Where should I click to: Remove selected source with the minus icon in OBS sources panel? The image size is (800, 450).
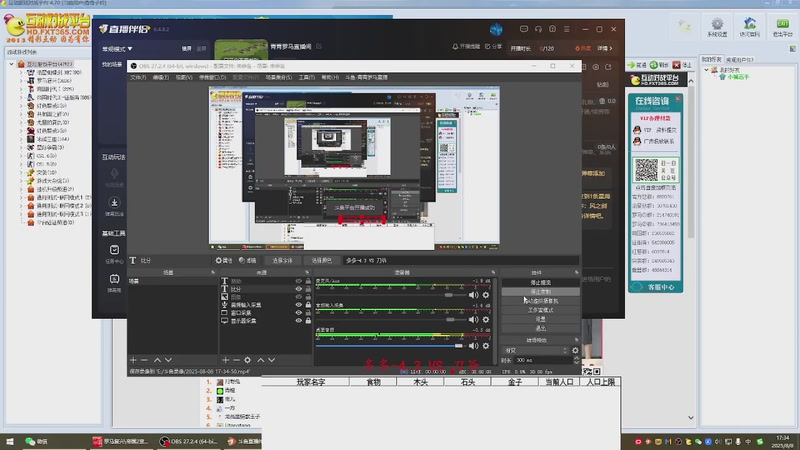(x=236, y=360)
